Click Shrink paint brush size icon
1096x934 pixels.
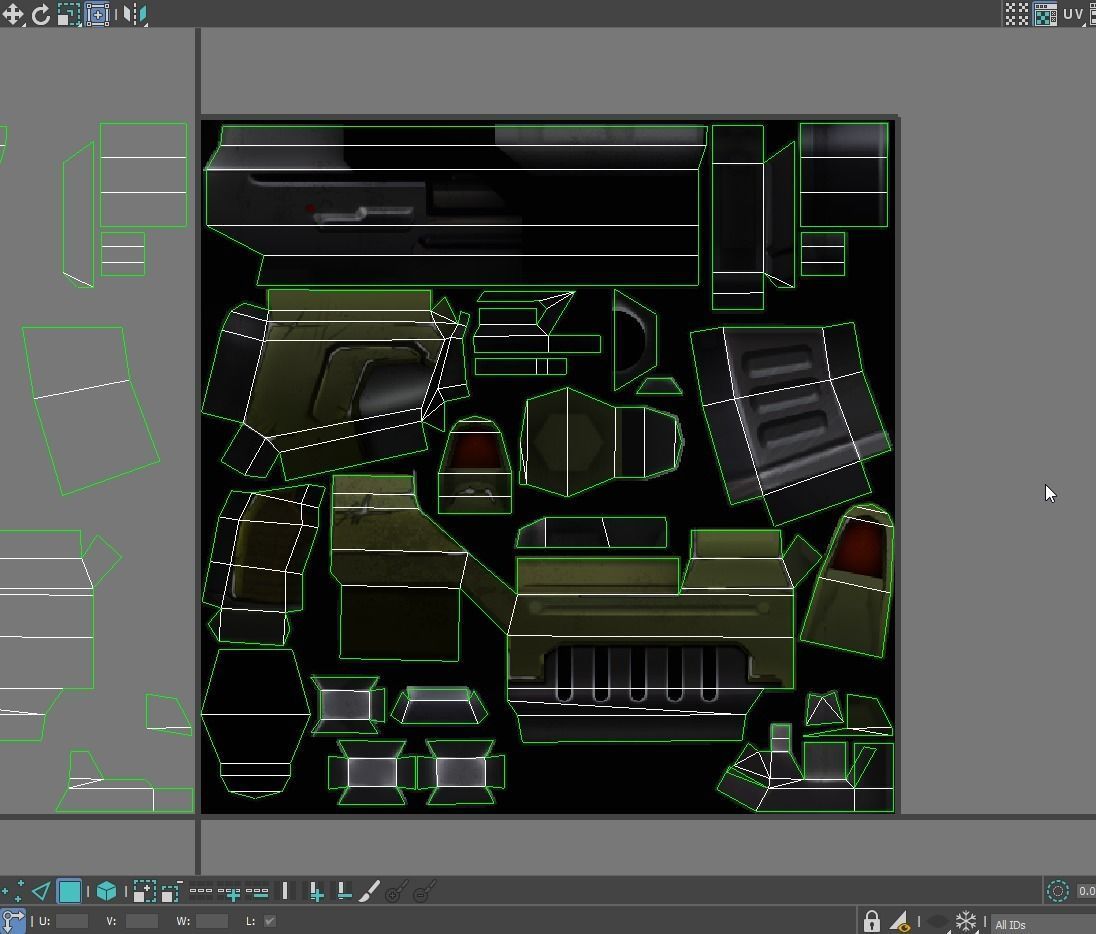[x=424, y=891]
